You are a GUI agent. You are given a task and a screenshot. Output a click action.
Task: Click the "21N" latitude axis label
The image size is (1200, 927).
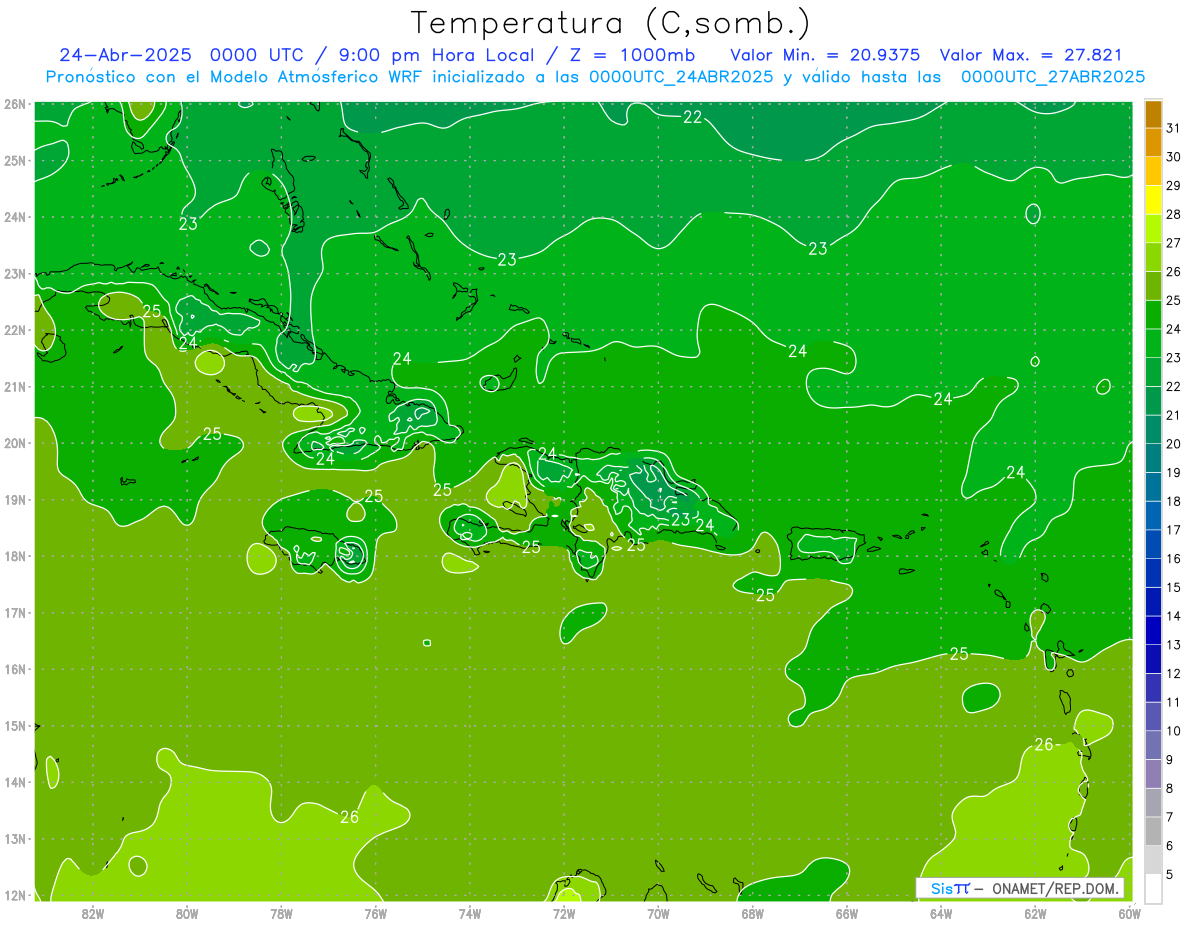15,386
